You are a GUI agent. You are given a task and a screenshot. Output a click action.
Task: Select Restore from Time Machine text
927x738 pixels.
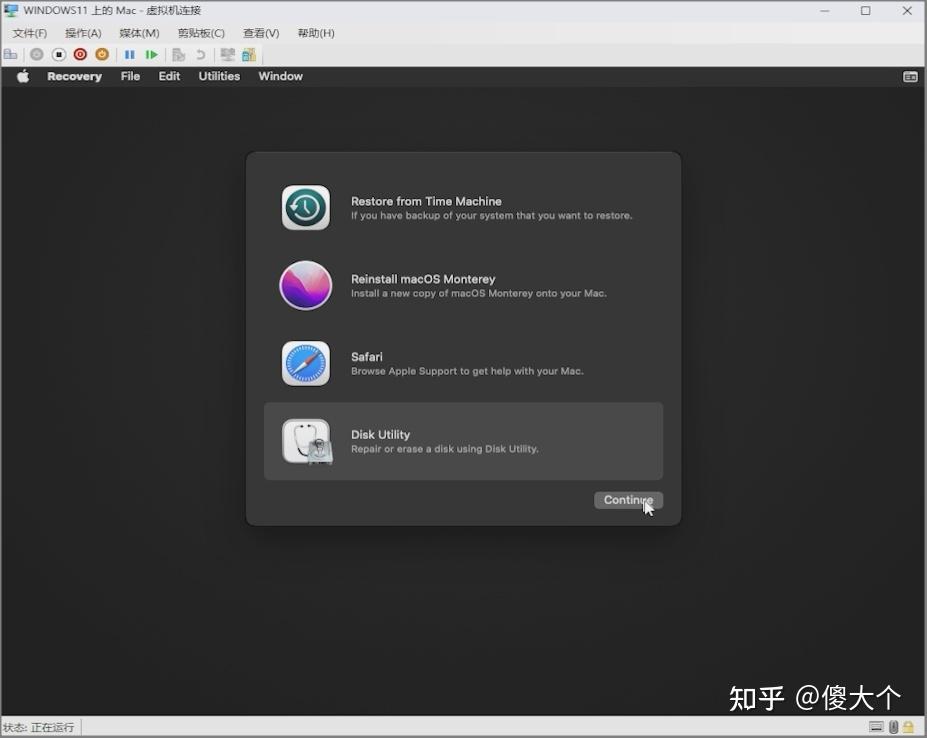pos(426,201)
